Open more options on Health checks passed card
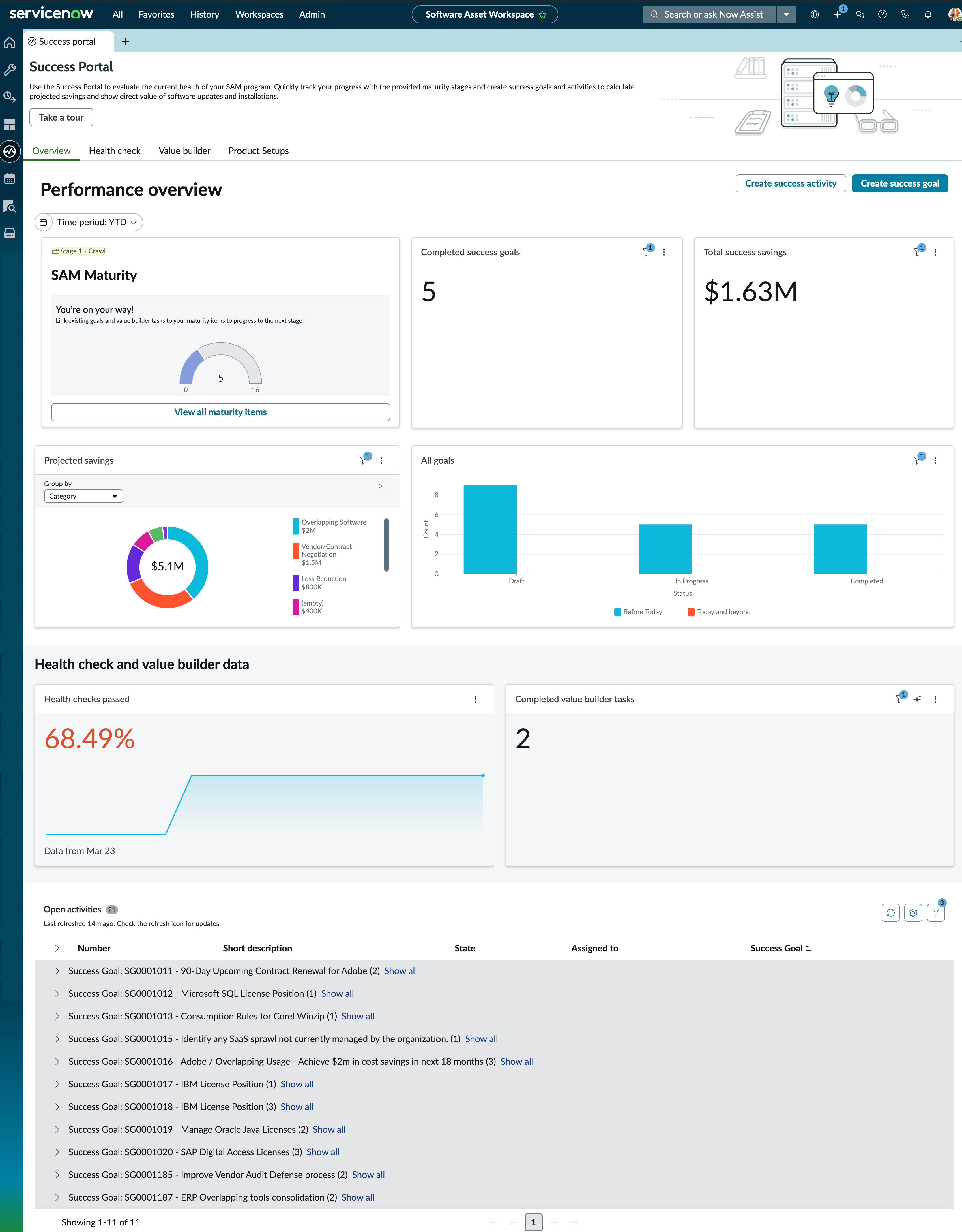Viewport: 962px width, 1232px height. [x=476, y=699]
